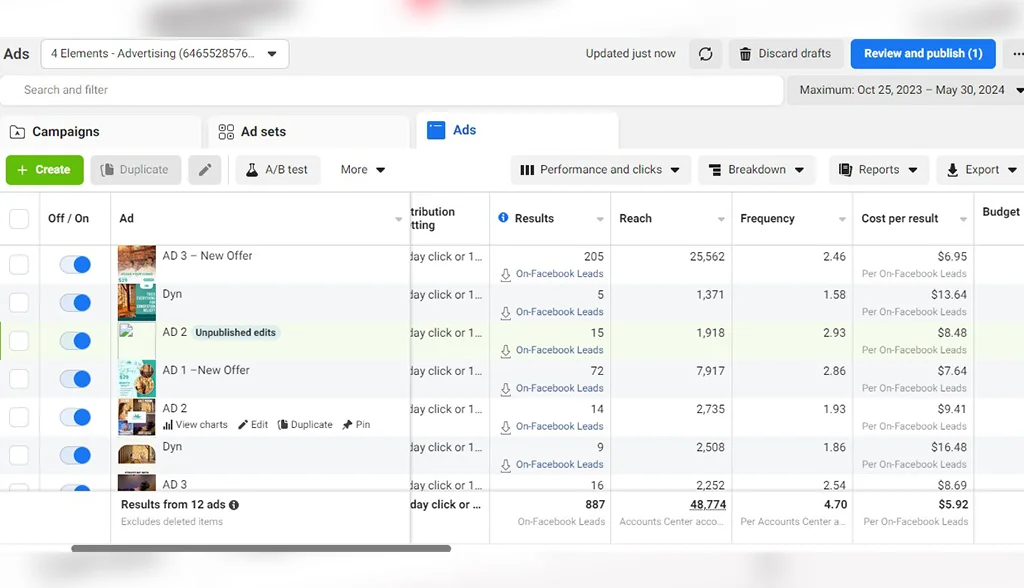Viewport: 1024px width, 588px height.
Task: Open the 4 Elements - Advertising account selector
Action: tap(165, 54)
